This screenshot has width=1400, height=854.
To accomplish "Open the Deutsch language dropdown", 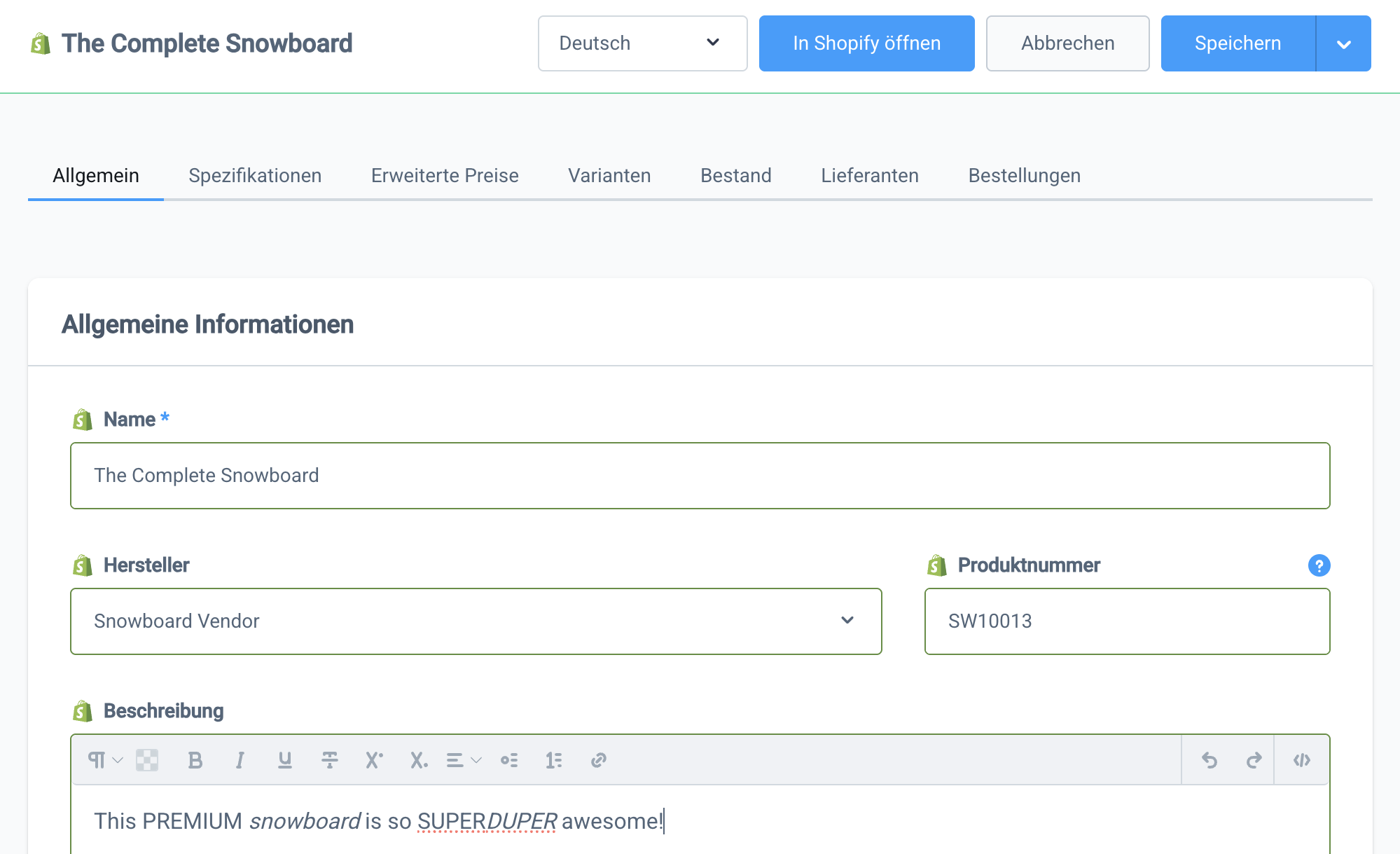I will tap(642, 43).
